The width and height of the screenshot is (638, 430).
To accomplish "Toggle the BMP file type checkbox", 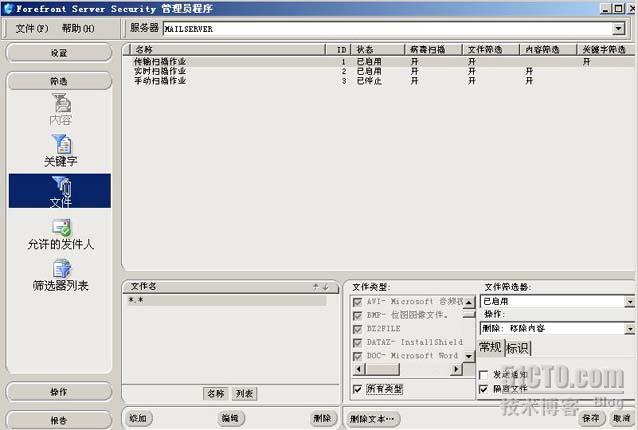I will 357,316.
